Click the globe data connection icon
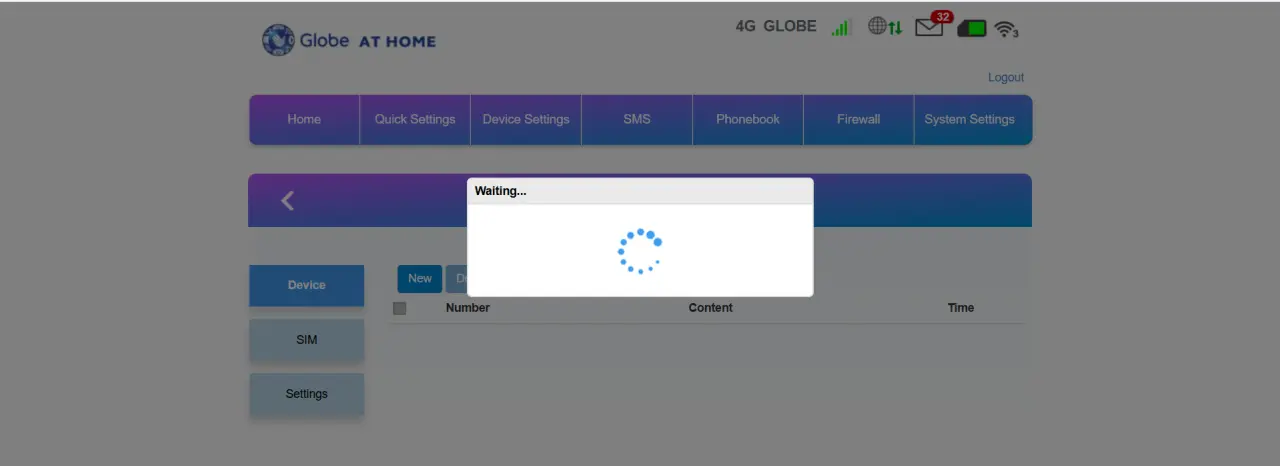This screenshot has height=466, width=1280. pos(885,27)
